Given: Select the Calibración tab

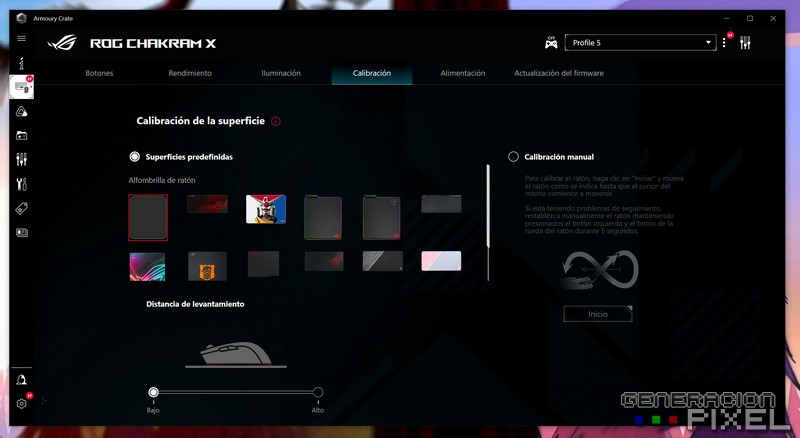Looking at the screenshot, I should click(x=371, y=74).
